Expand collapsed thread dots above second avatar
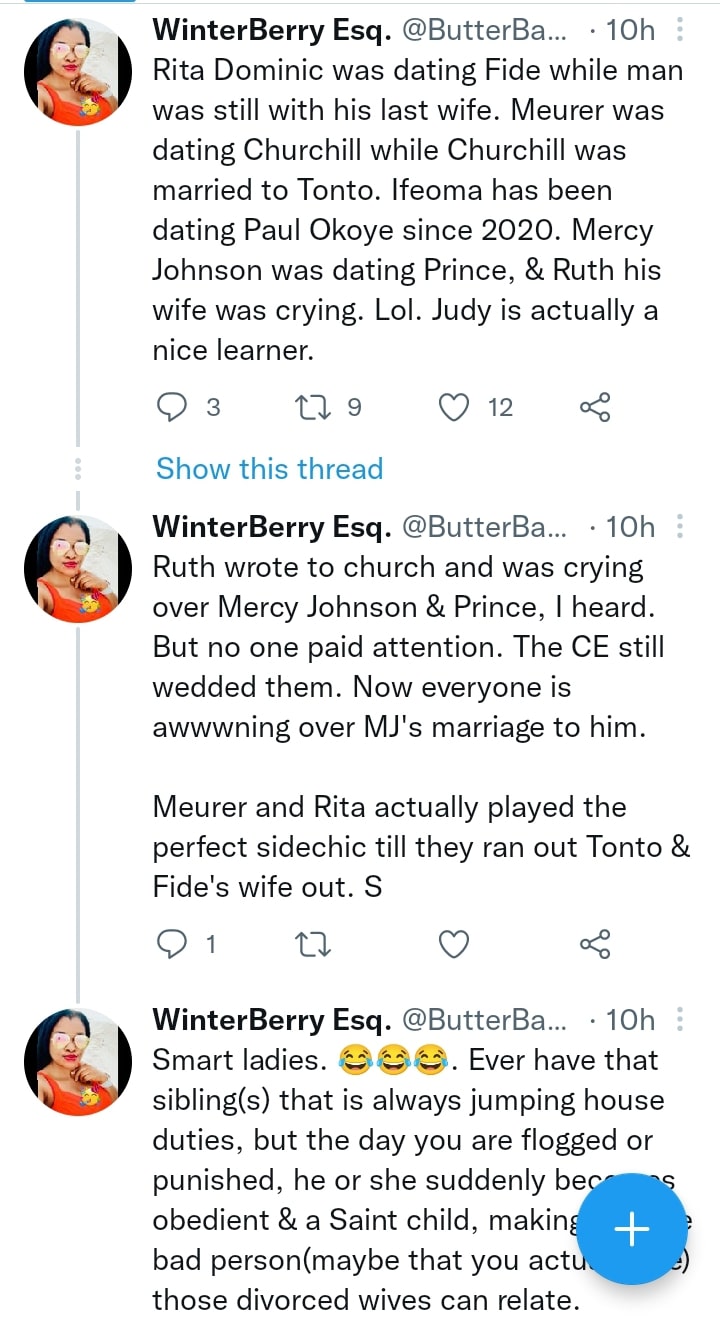The height and width of the screenshot is (1328, 720). (x=77, y=468)
